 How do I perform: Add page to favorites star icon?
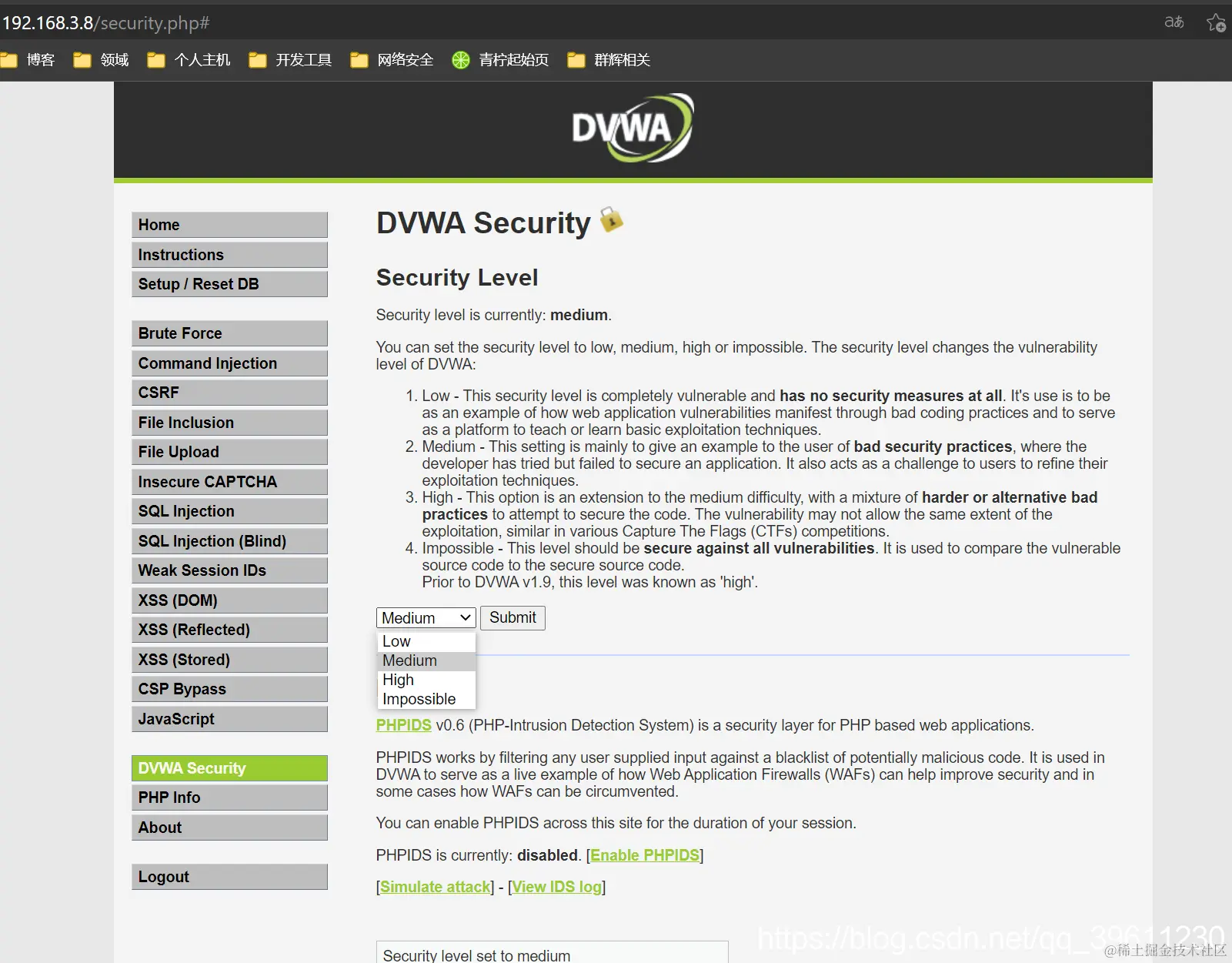coord(1216,22)
